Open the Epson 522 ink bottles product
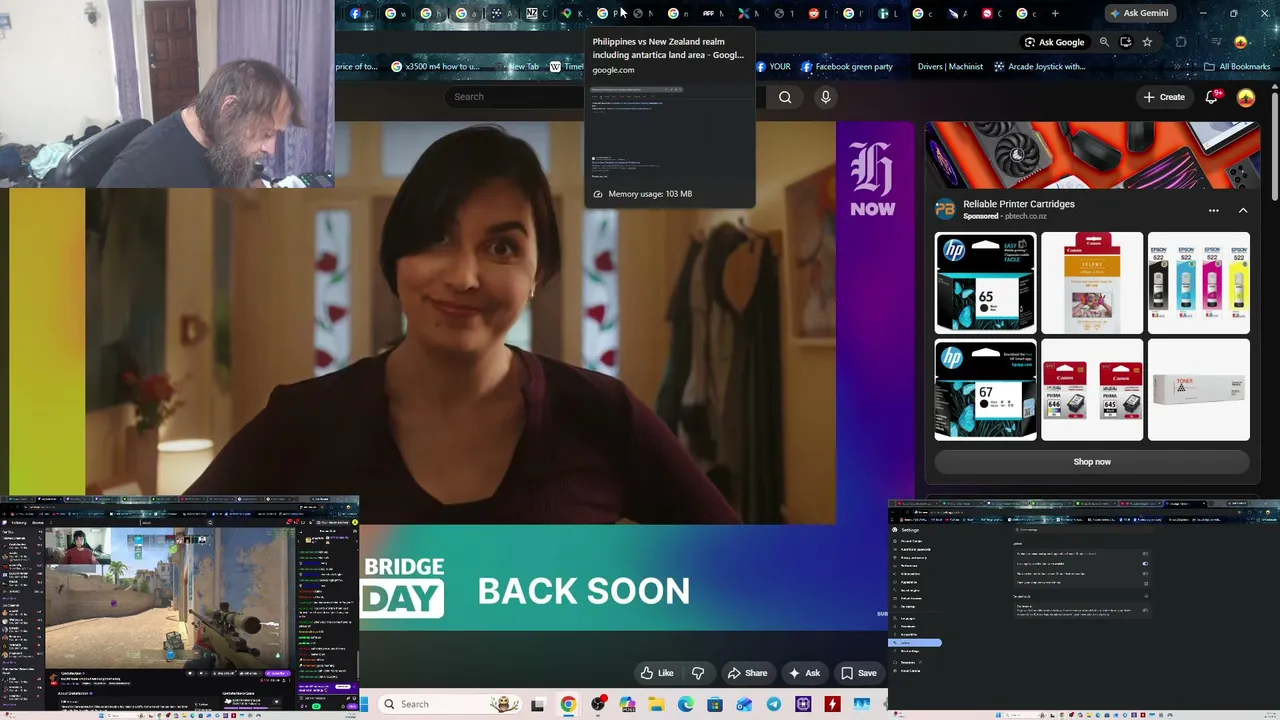The image size is (1280, 720). pos(1199,283)
